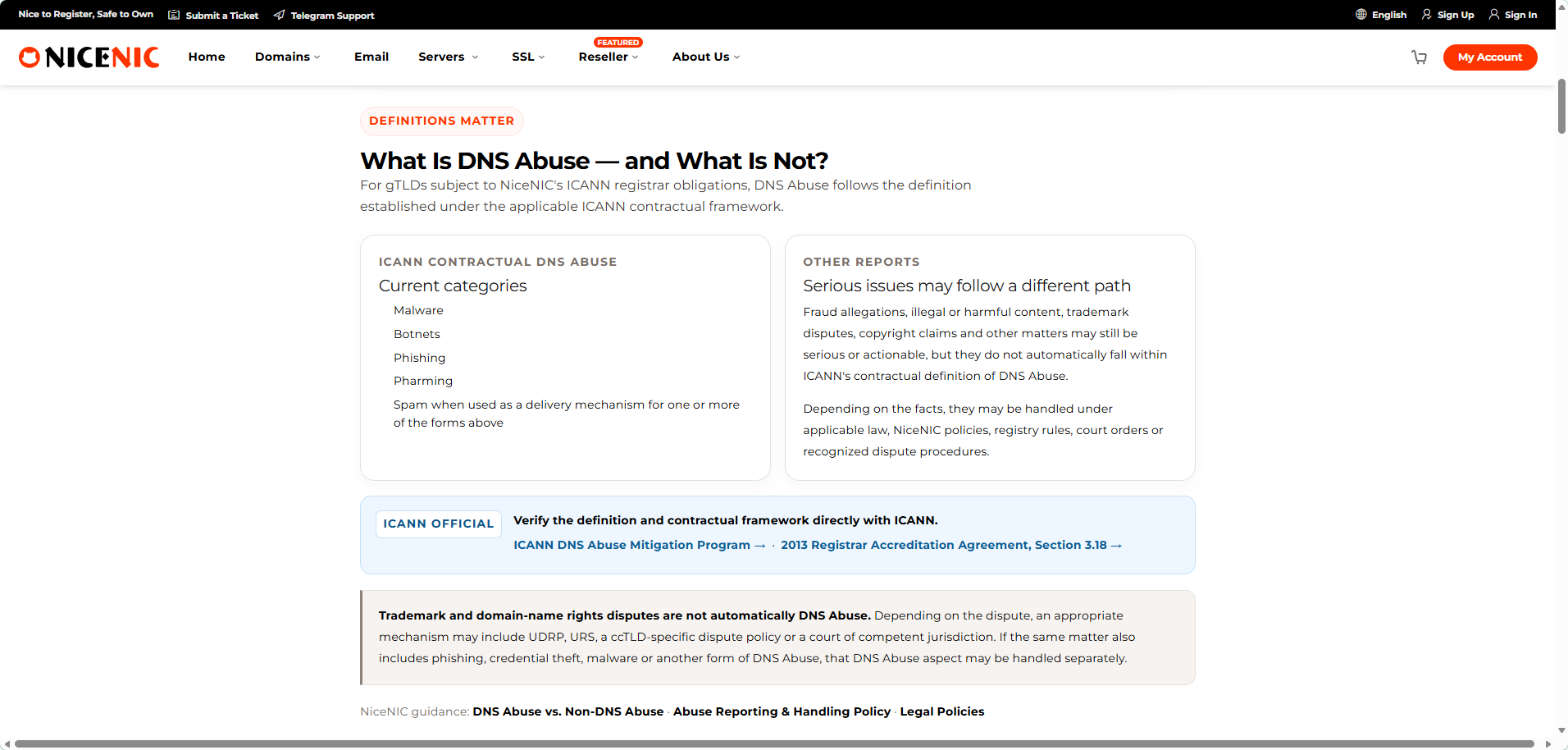The height and width of the screenshot is (750, 1568).
Task: Open ICANN DNS Abuse Mitigation Program link
Action: (x=639, y=545)
